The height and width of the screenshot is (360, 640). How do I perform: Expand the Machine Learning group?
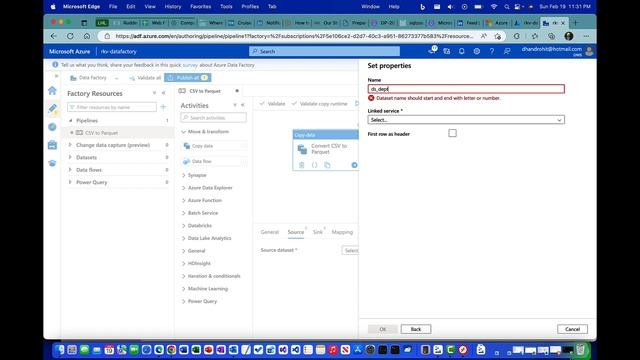tap(184, 289)
